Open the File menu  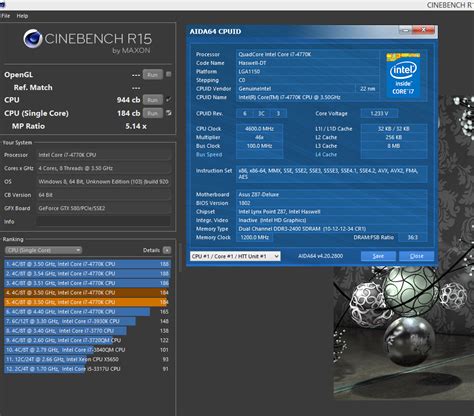(x=6, y=16)
